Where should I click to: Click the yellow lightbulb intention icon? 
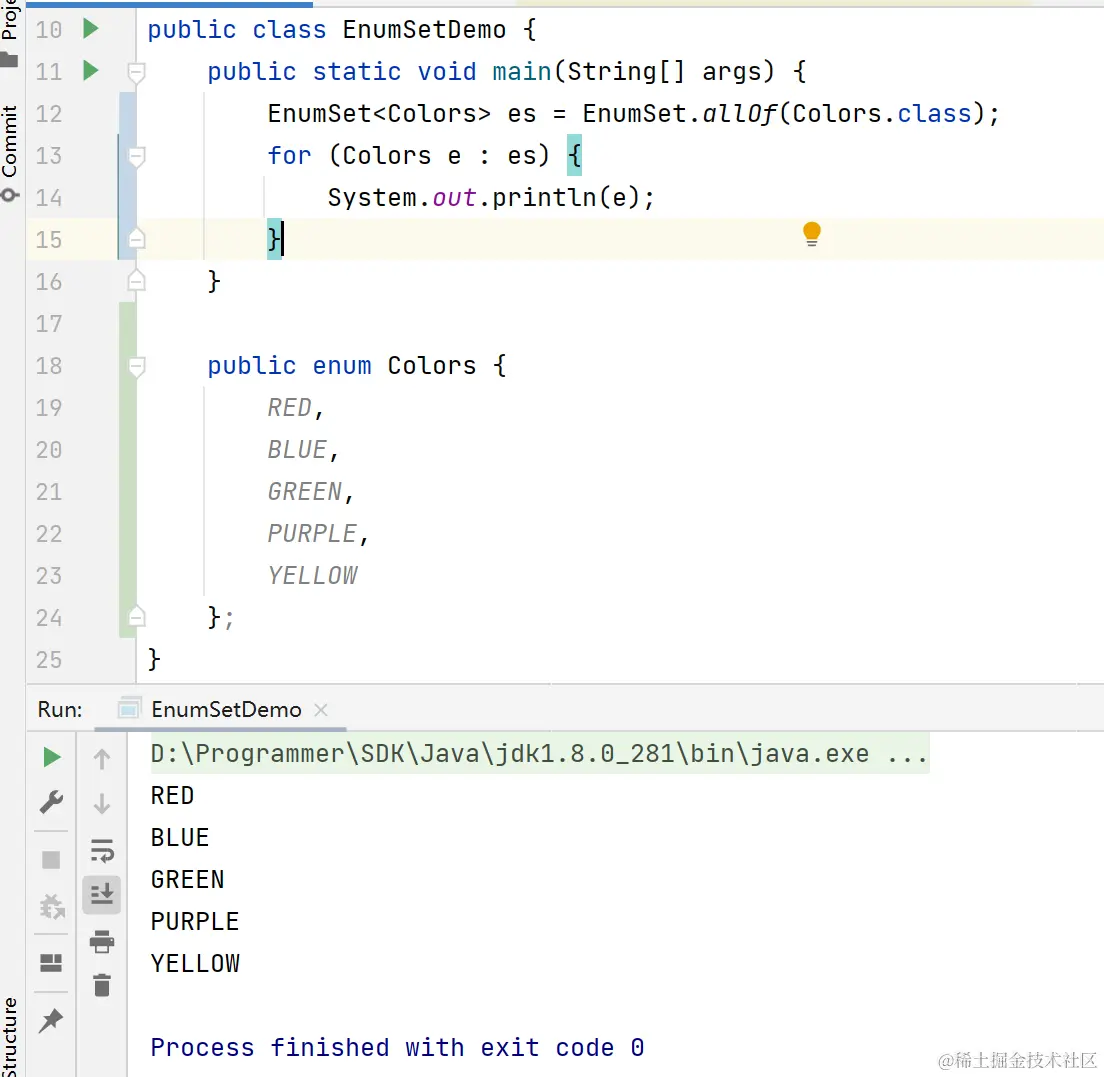pos(811,233)
